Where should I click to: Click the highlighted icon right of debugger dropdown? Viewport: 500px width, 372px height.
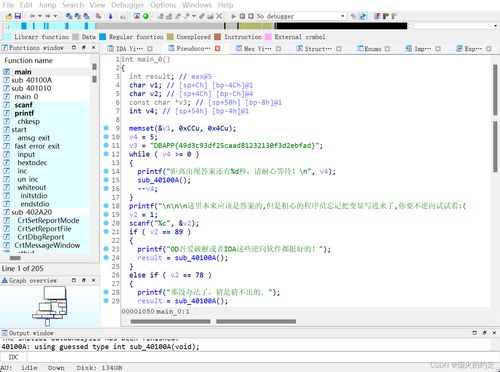(x=363, y=16)
